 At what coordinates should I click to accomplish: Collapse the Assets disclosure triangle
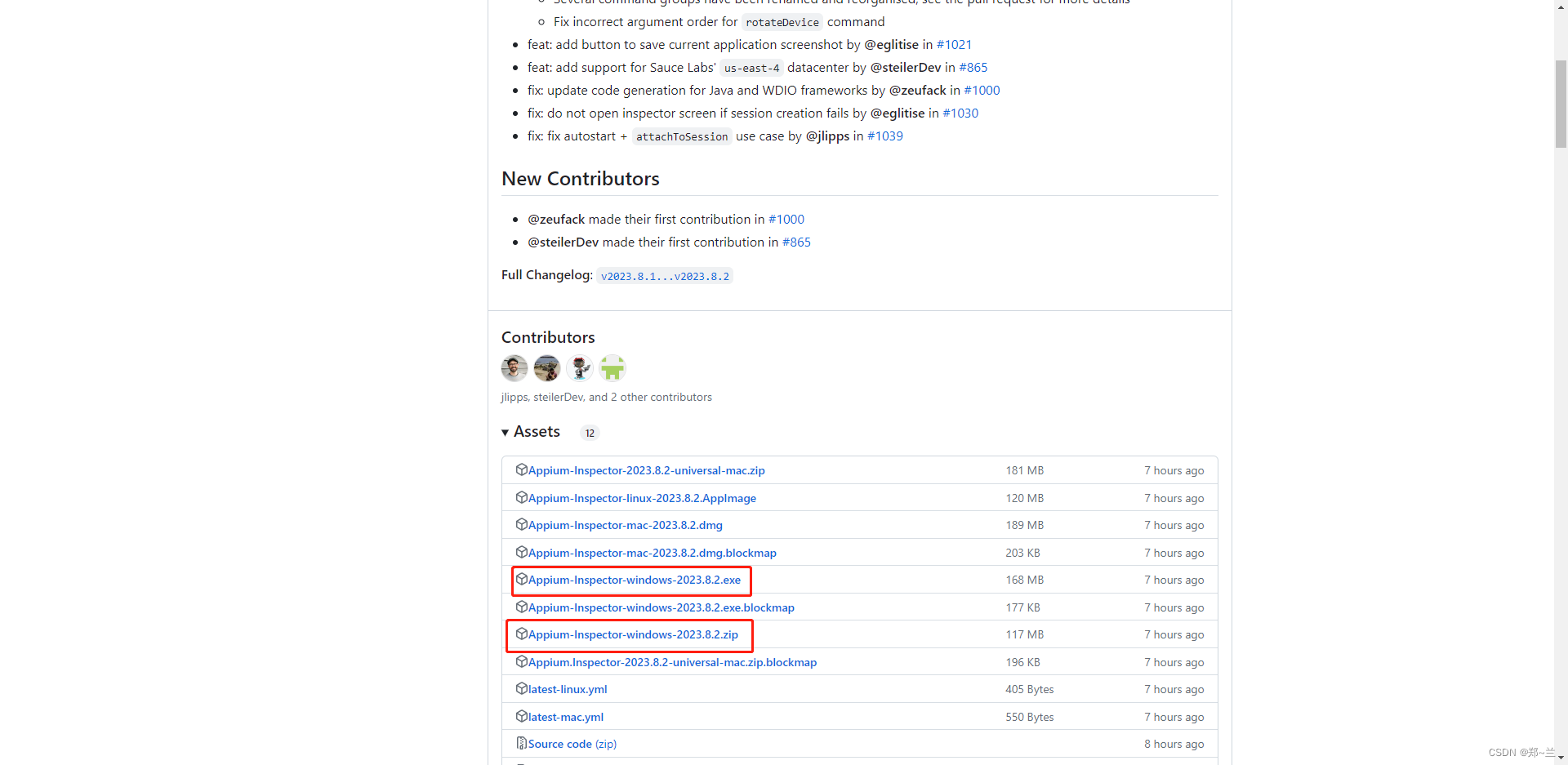[x=506, y=433]
